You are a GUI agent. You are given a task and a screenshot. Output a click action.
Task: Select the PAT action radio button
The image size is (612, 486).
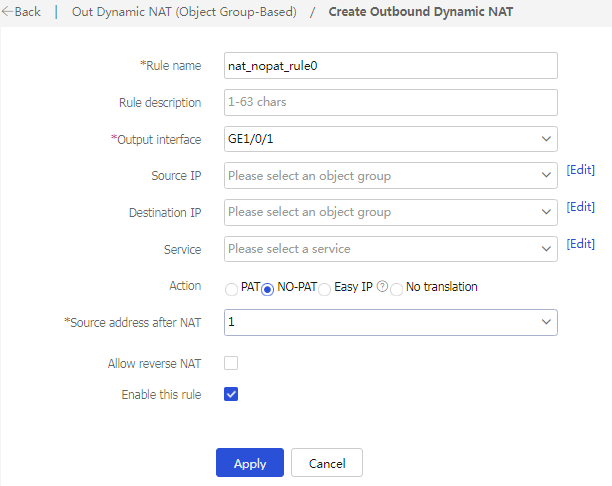[232, 289]
